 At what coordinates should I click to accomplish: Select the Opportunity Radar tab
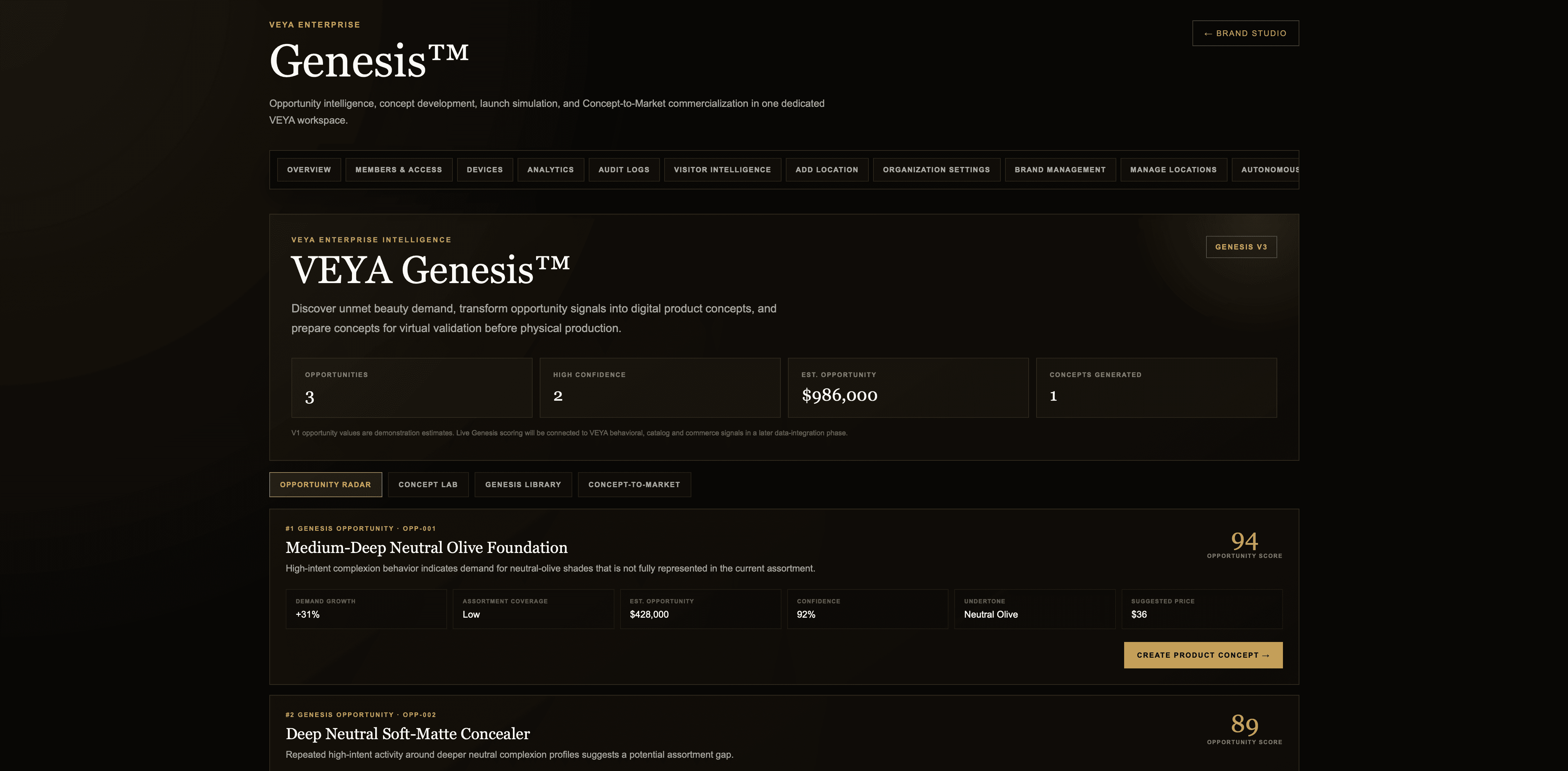click(325, 485)
